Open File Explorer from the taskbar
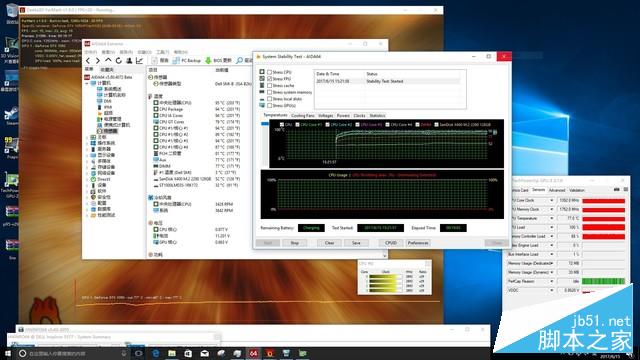Viewport: 640px width, 360px height. point(172,353)
